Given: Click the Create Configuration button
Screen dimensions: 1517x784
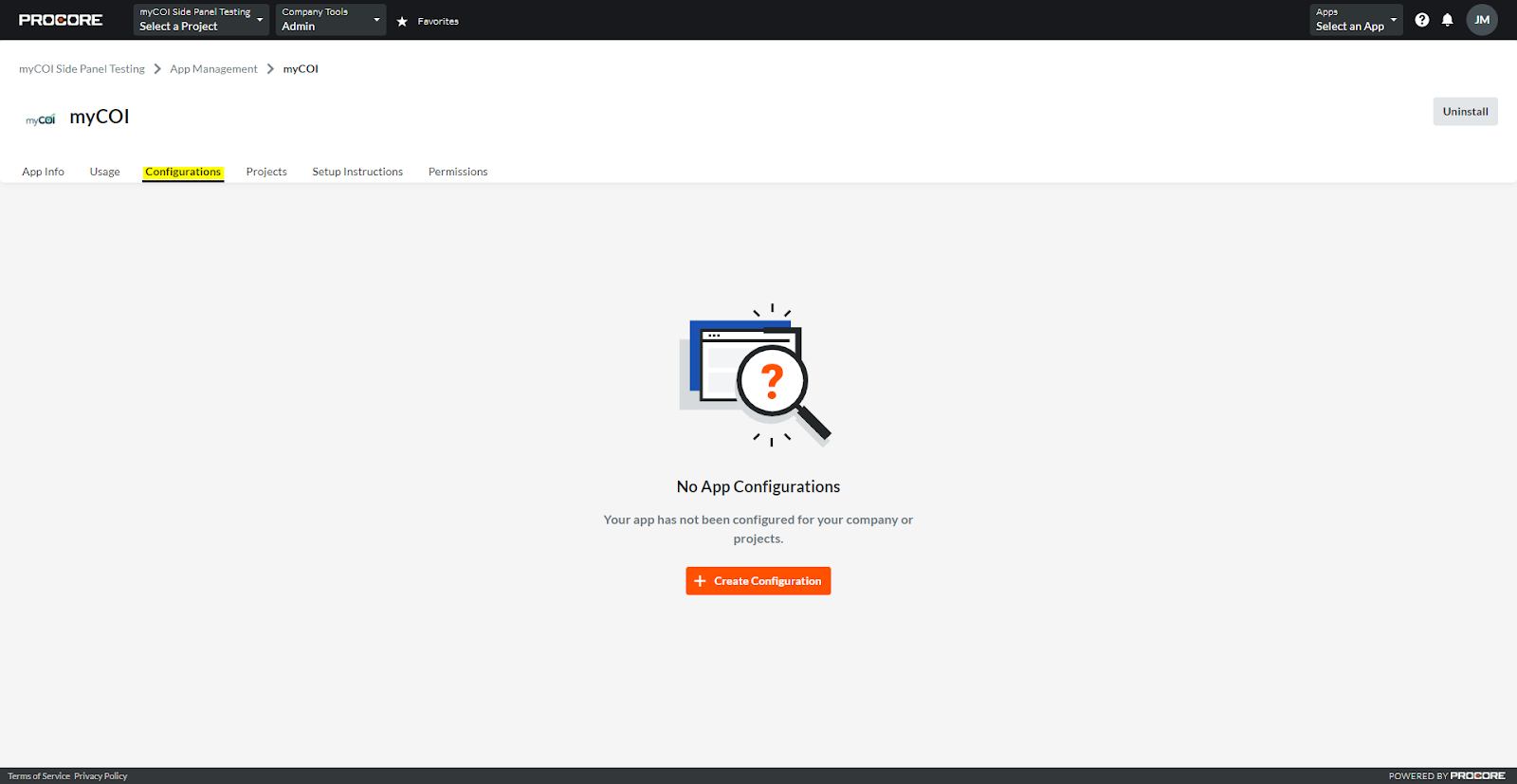Looking at the screenshot, I should tap(758, 581).
